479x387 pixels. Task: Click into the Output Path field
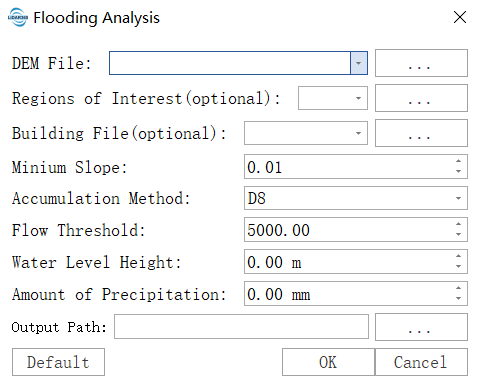(241, 327)
